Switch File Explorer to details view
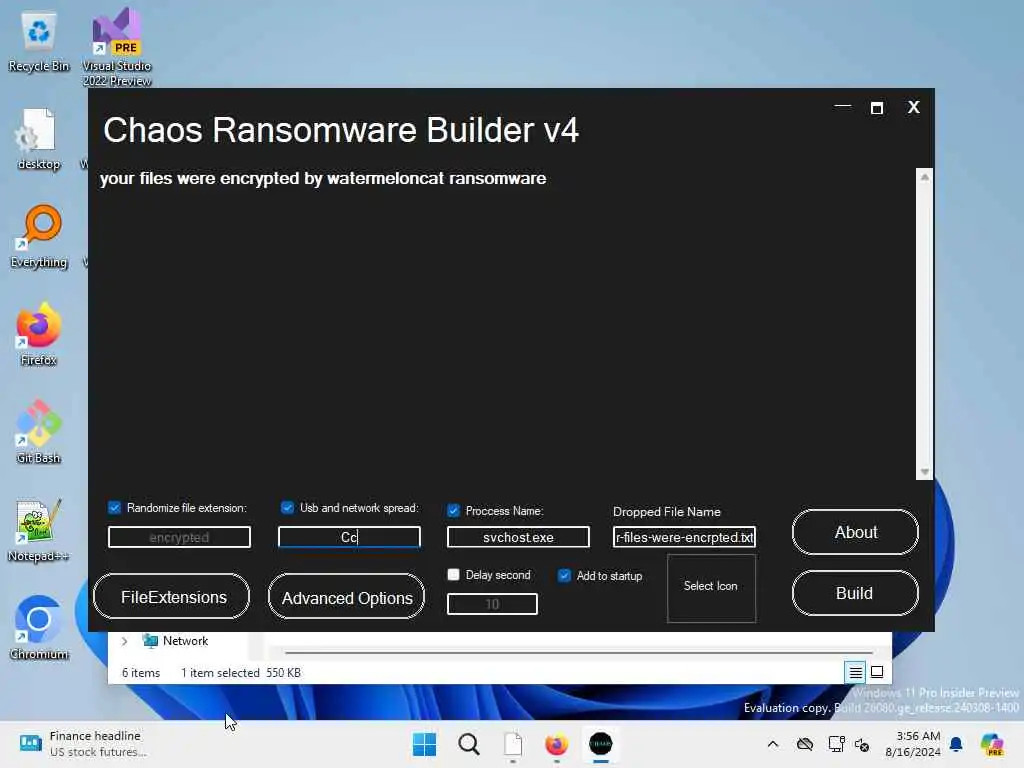 coord(856,672)
